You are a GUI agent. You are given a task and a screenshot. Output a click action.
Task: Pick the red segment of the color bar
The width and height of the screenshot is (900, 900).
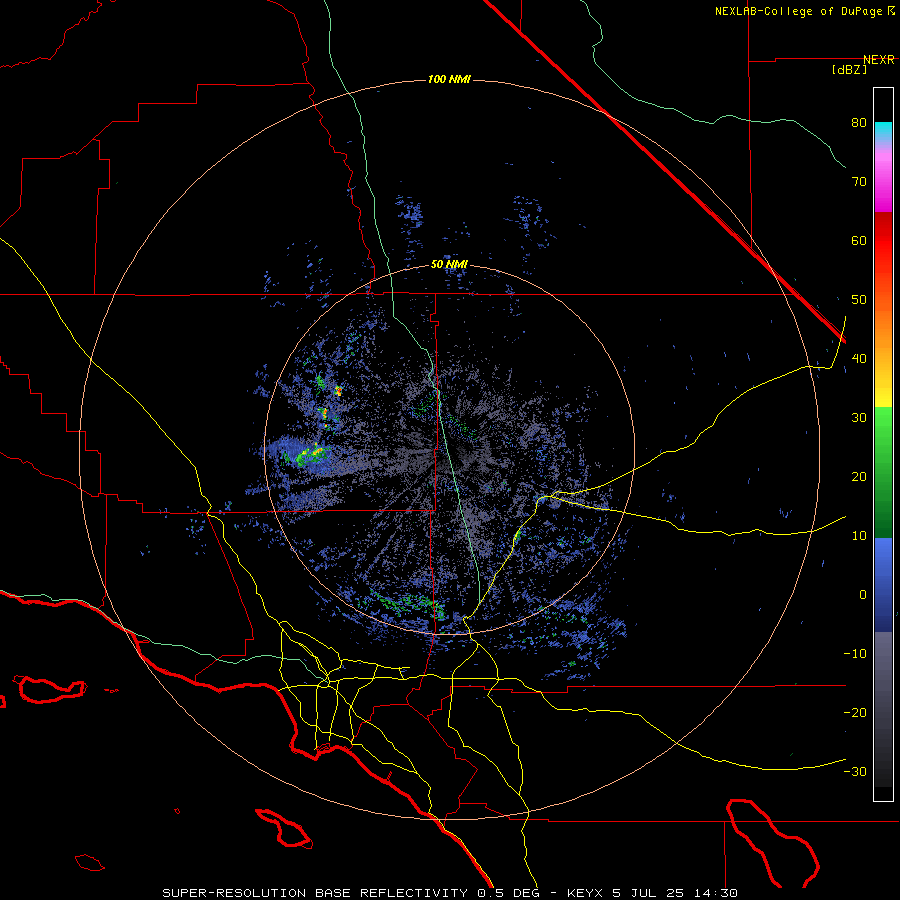pos(883,241)
